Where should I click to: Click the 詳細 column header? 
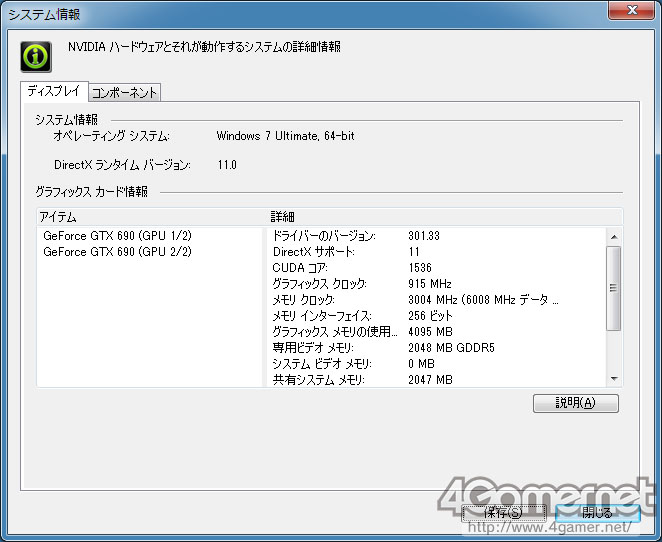445,217
